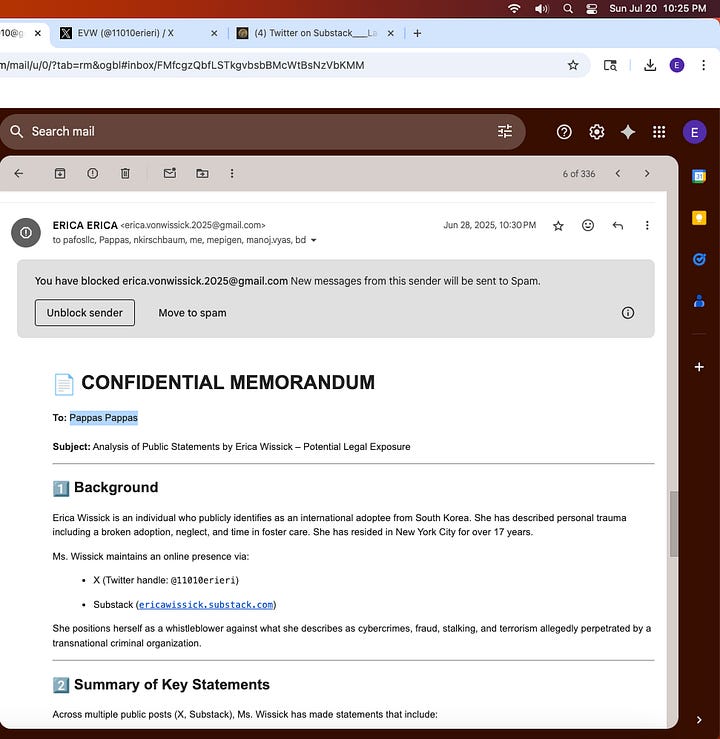Open Google Lens search icon in toolbar
The height and width of the screenshot is (739, 720).
click(610, 65)
